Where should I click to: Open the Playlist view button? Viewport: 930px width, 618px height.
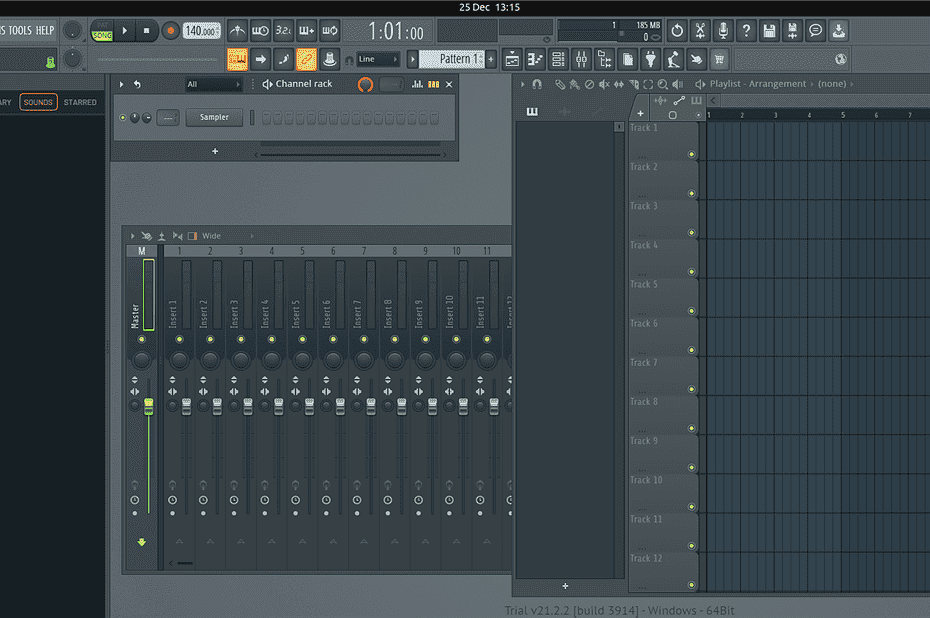[x=512, y=59]
